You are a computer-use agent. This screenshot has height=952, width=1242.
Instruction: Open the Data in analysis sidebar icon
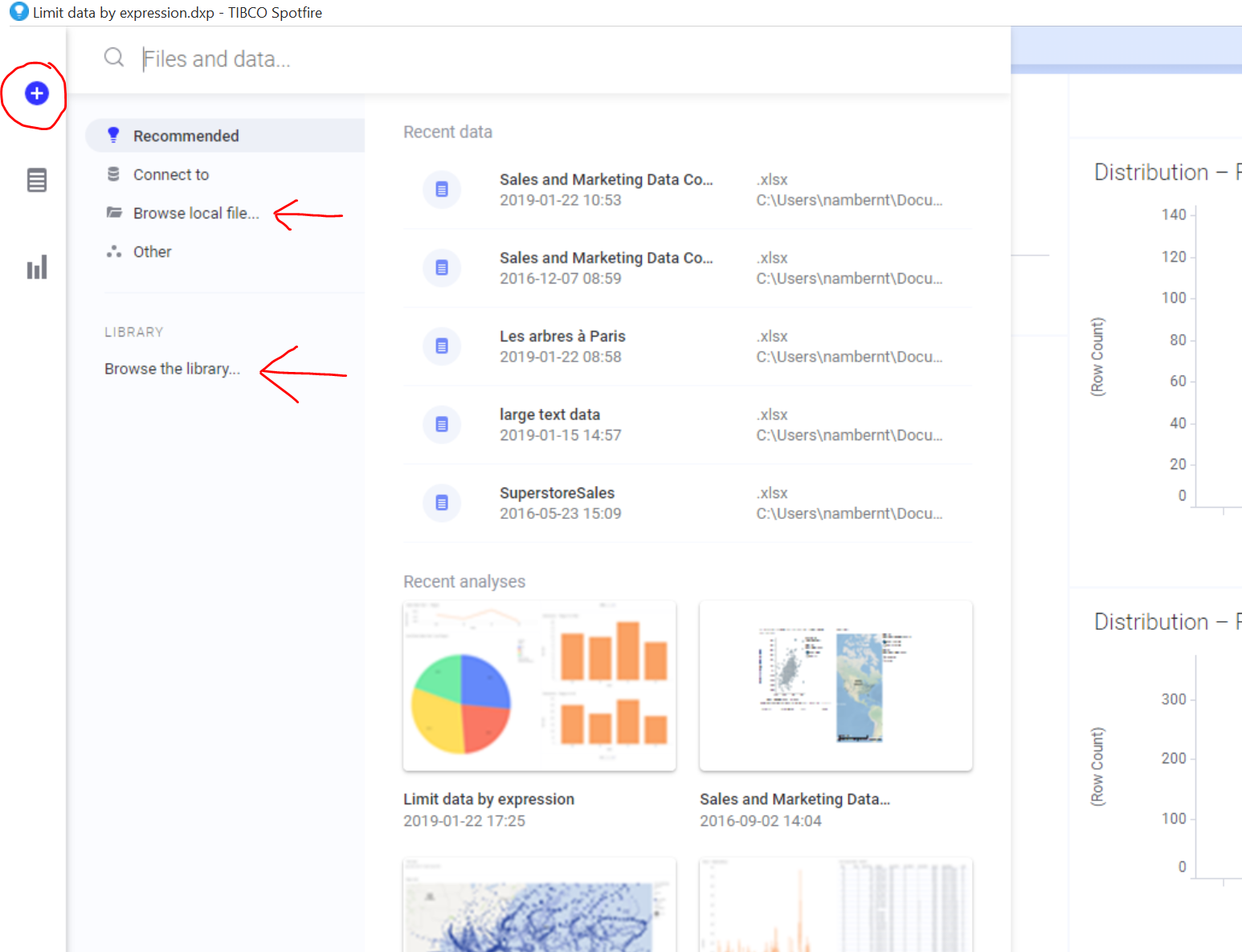(37, 181)
